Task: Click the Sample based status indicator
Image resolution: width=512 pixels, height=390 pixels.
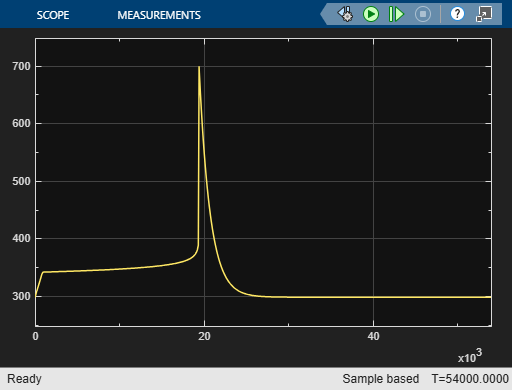Action: [381, 379]
